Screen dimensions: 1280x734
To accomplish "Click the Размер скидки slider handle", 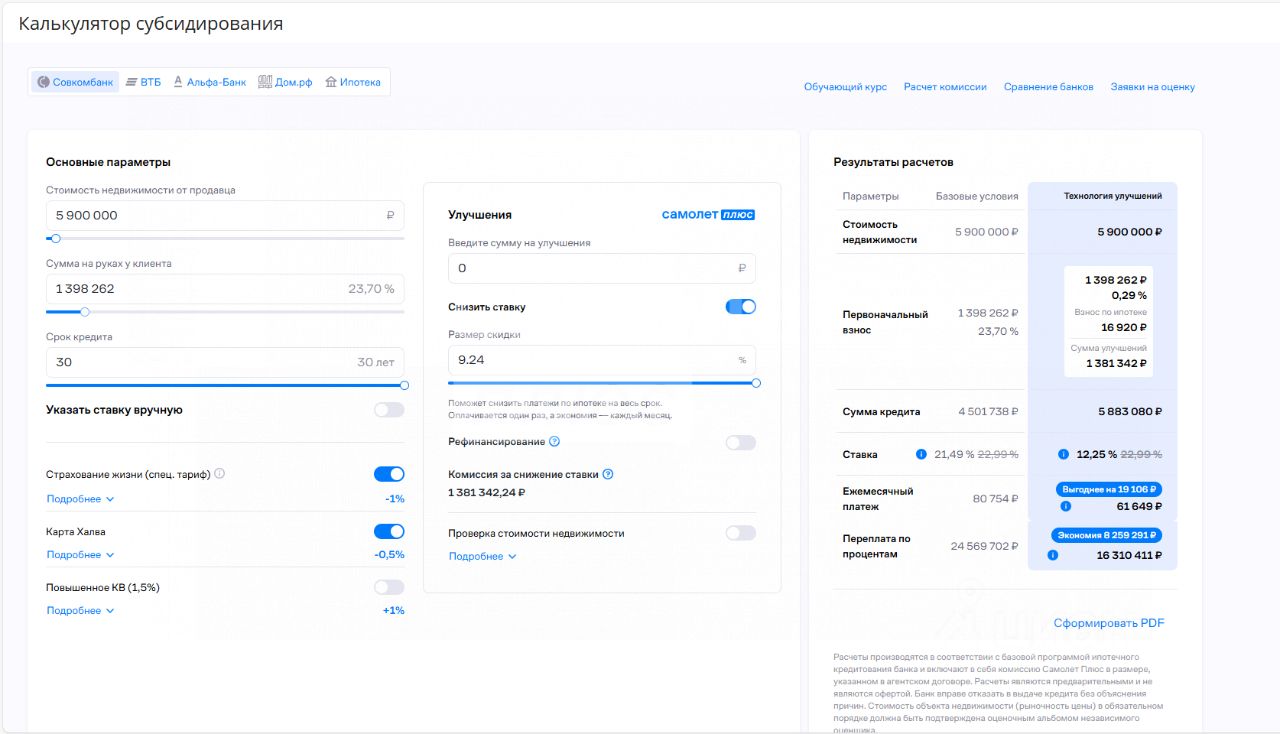I will [756, 383].
